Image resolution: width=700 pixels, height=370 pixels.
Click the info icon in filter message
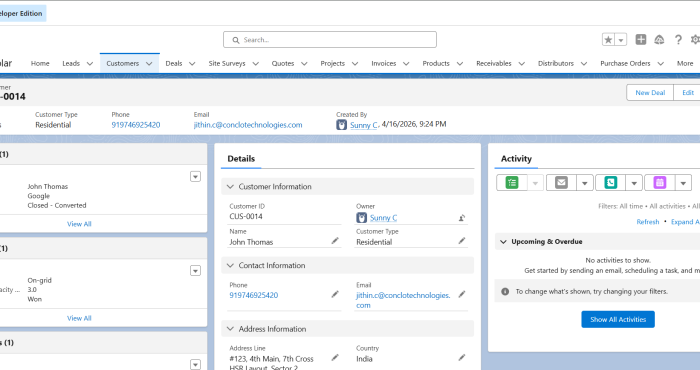point(505,291)
